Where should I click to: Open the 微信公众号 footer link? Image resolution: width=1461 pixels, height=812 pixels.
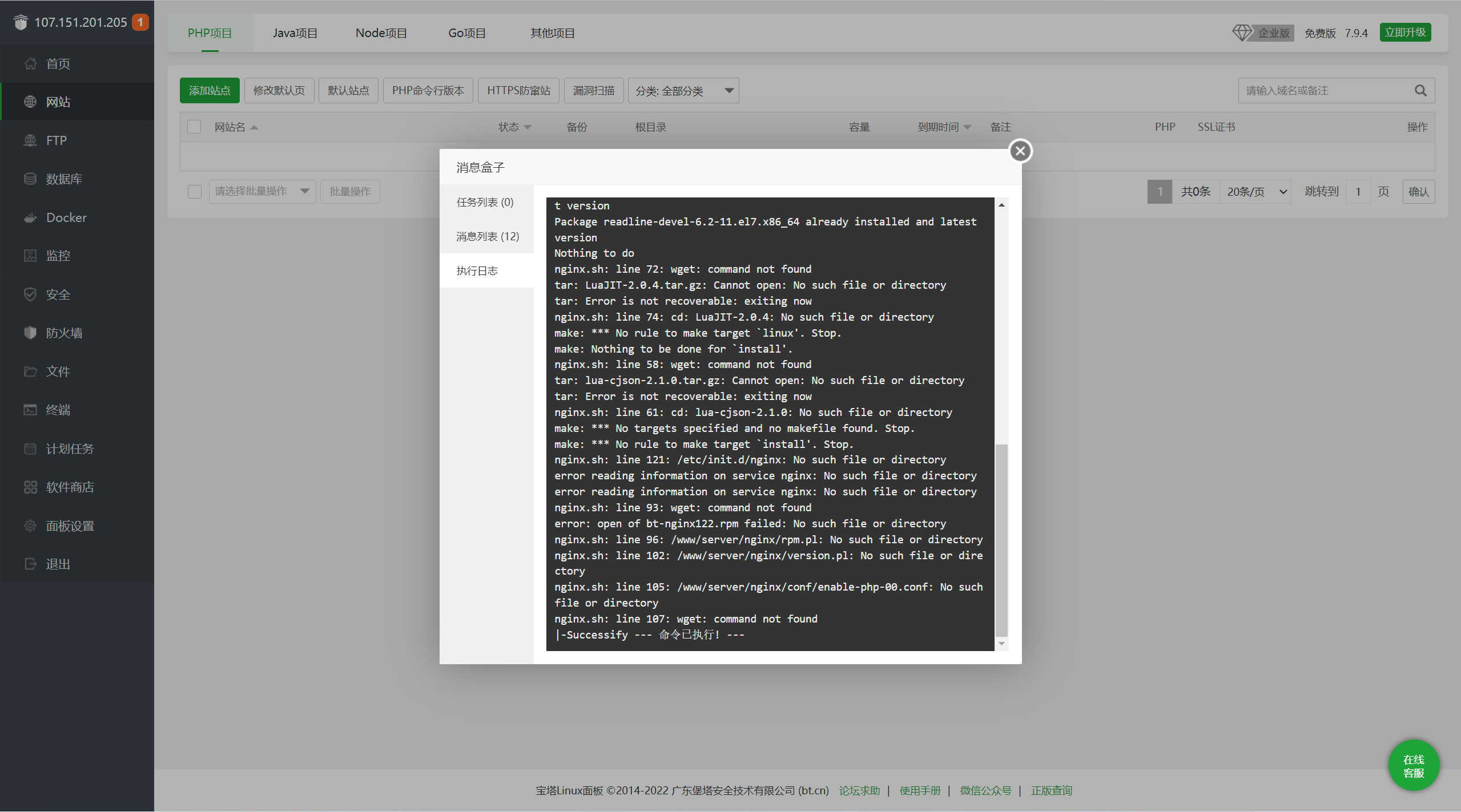point(985,790)
